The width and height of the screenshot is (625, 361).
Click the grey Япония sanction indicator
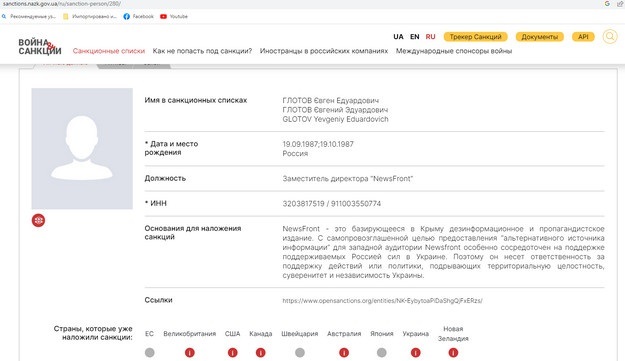[381, 353]
